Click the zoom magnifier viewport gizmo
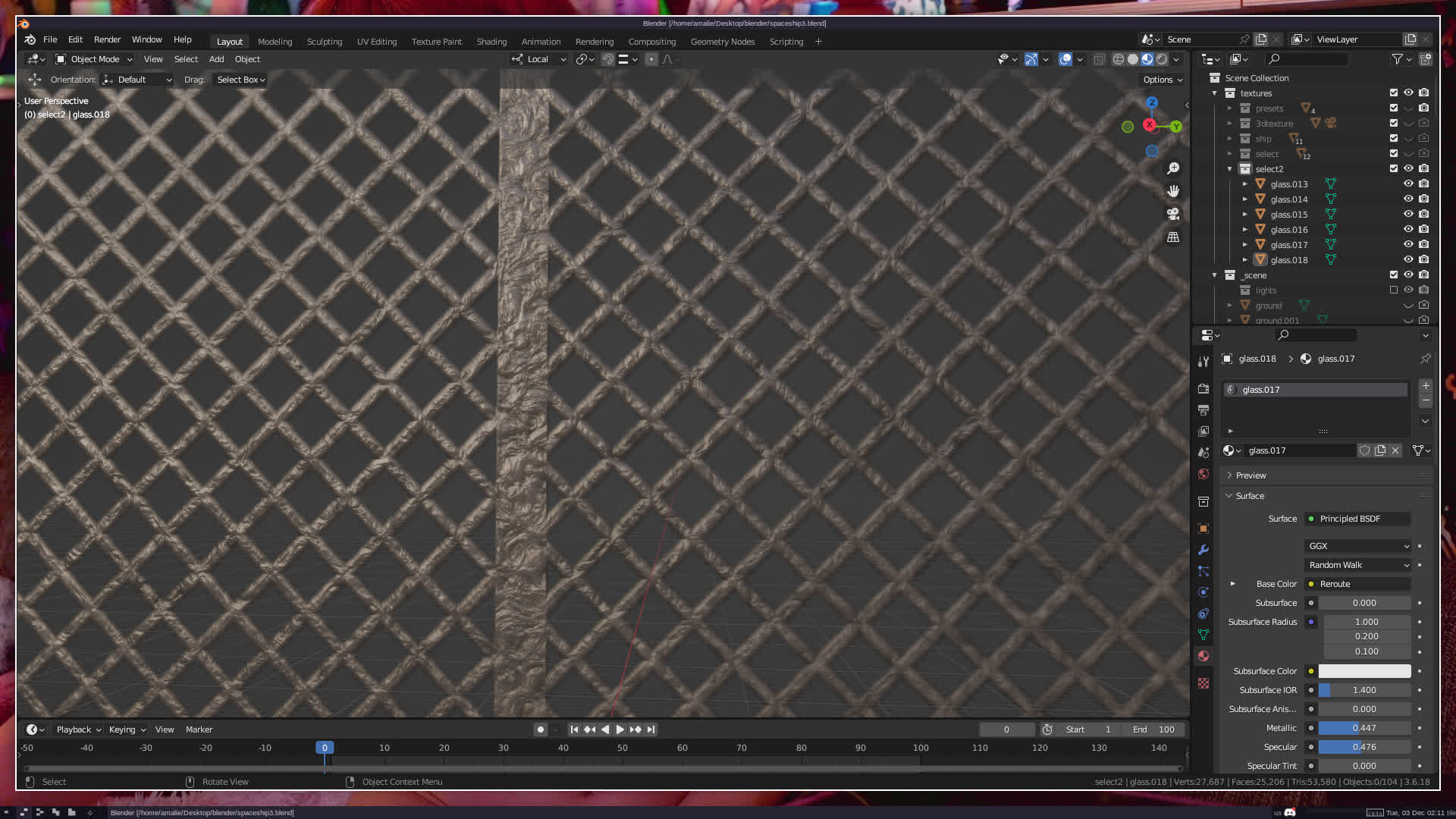Screen dimensions: 1456x819 (1173, 168)
